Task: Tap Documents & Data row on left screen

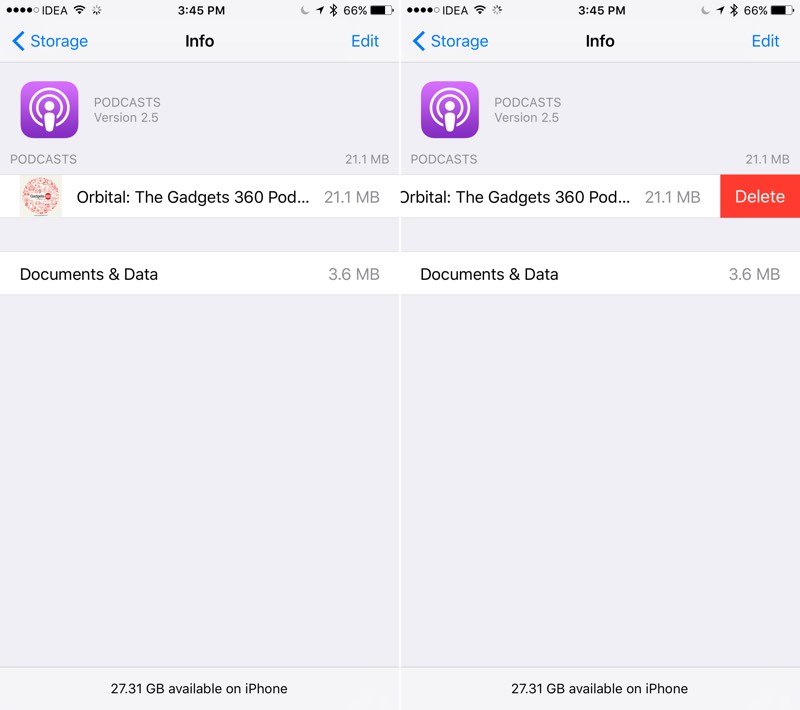Action: pos(199,274)
